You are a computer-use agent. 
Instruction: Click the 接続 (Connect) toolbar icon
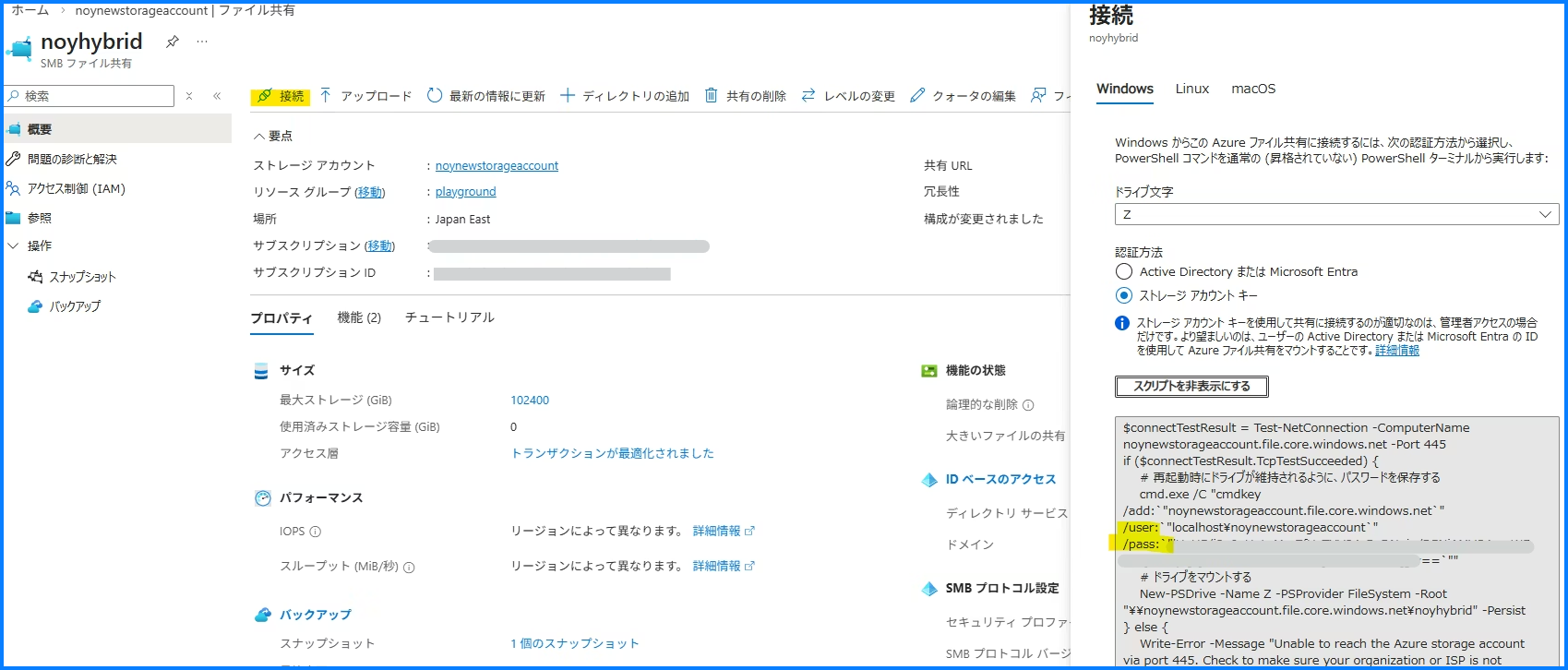coord(265,96)
